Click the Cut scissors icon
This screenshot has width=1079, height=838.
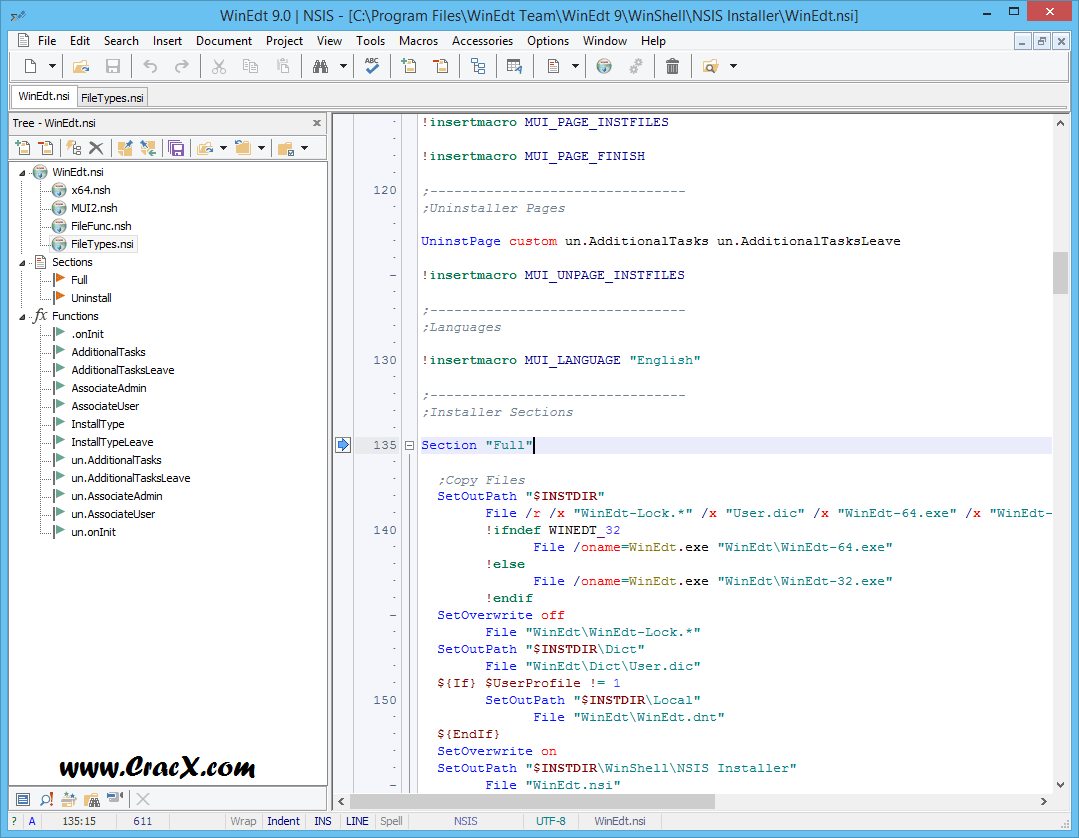(219, 67)
